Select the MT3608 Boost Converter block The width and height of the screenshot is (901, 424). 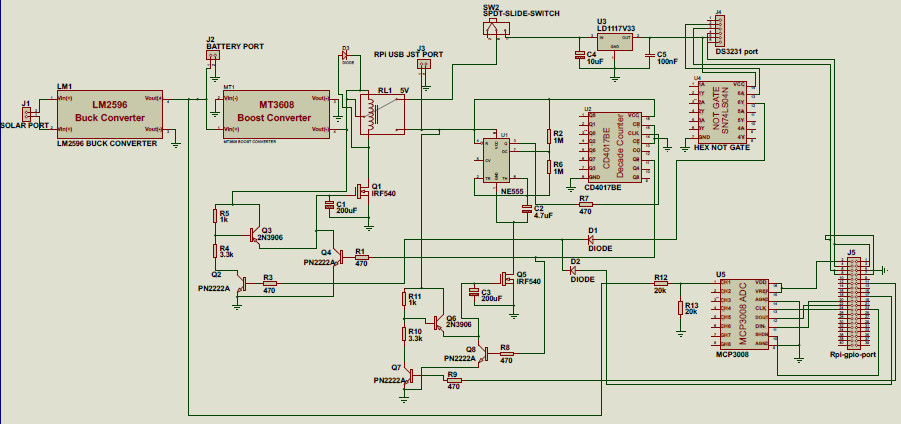tap(276, 114)
